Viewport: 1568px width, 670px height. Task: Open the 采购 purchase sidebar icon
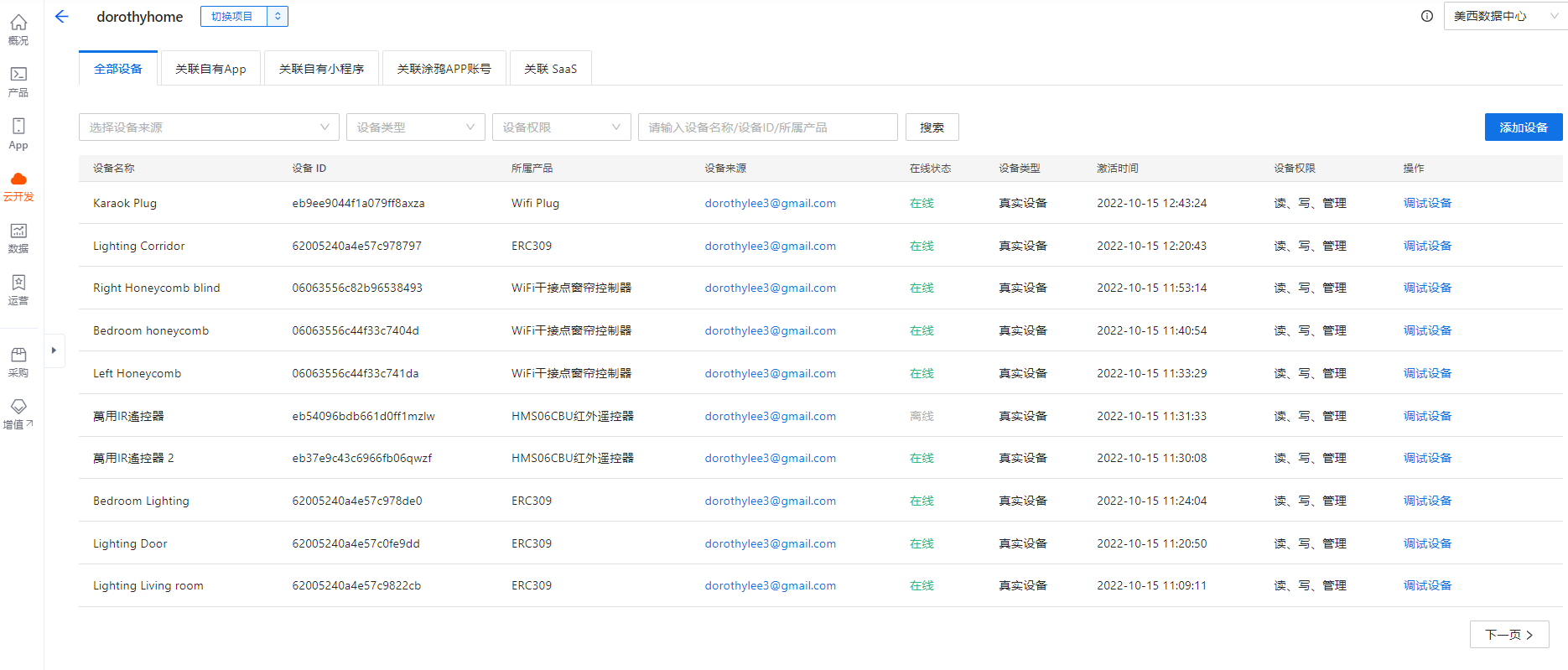pyautogui.click(x=18, y=362)
